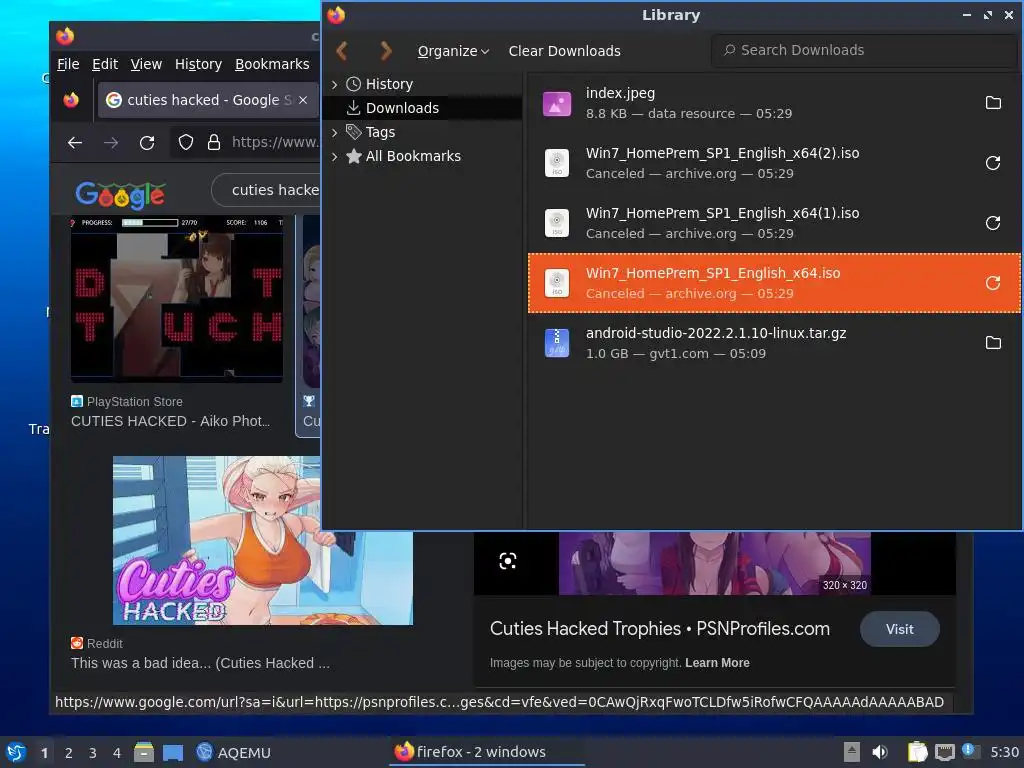1024x768 pixels.
Task: Select the index.jpeg download name
Action: point(620,93)
